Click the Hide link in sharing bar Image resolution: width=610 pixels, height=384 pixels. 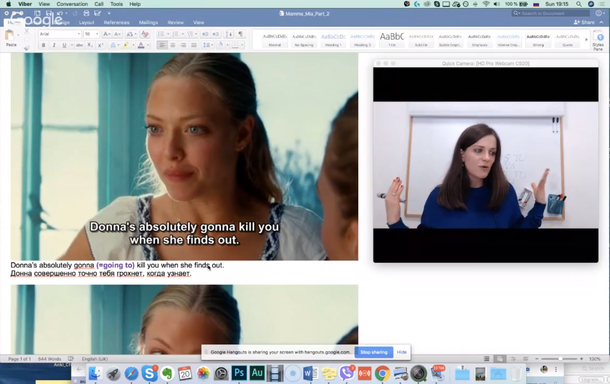(401, 352)
